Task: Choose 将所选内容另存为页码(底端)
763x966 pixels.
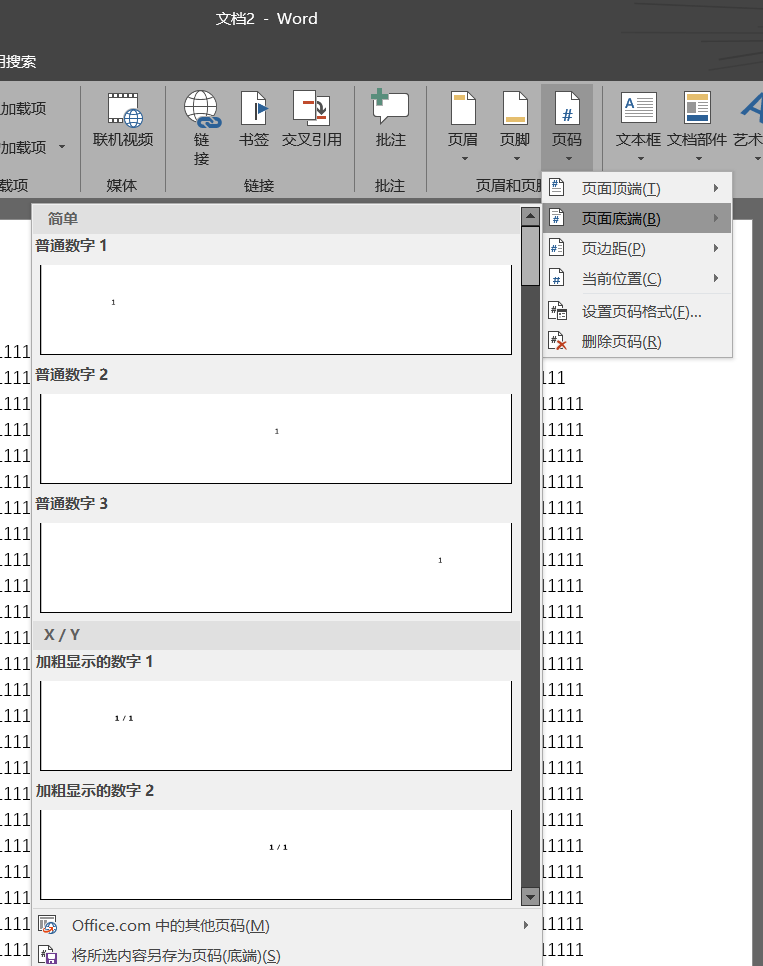Action: pos(176,956)
